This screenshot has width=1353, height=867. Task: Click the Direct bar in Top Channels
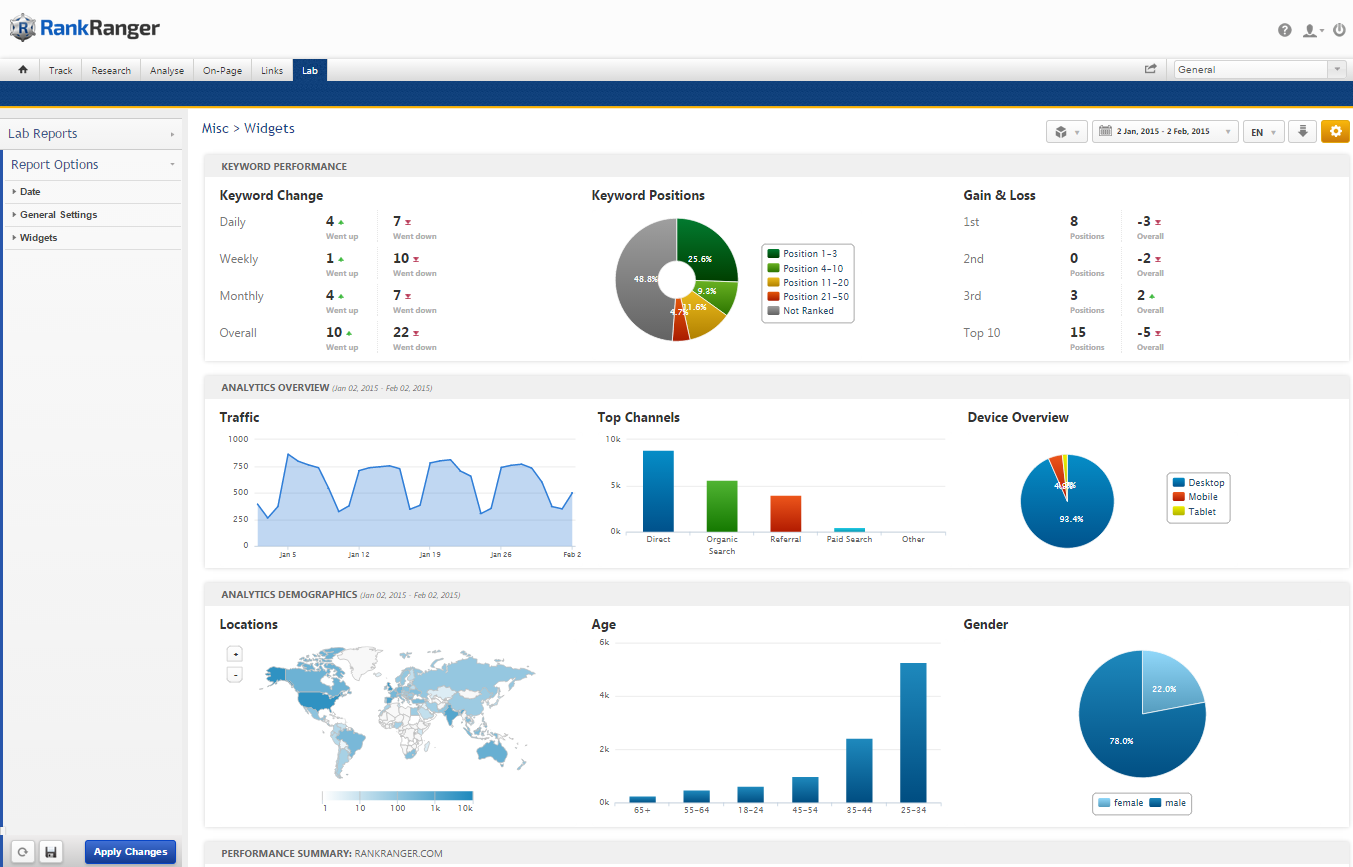click(658, 490)
